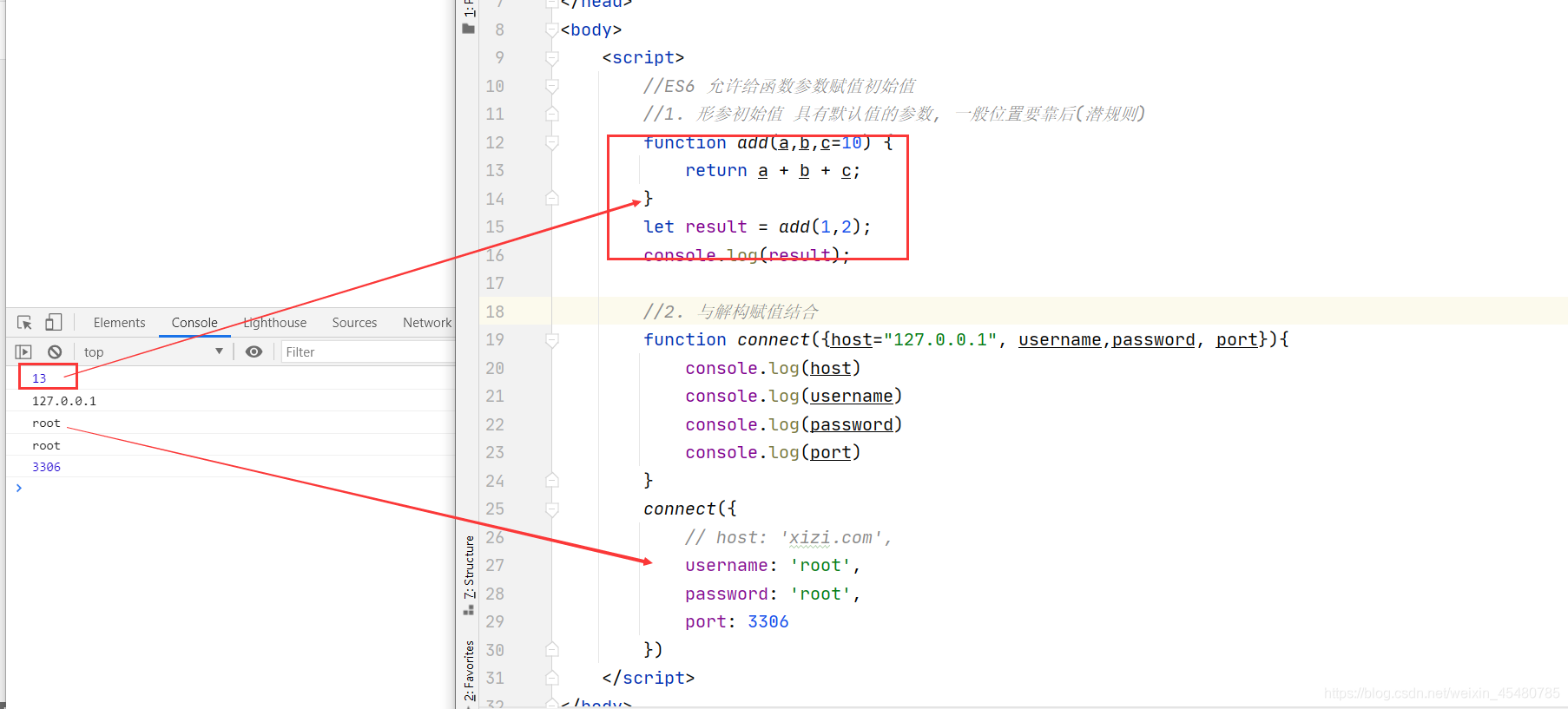Collapse the body tag fold marker
Screen dimensions: 1568x709
tap(551, 30)
